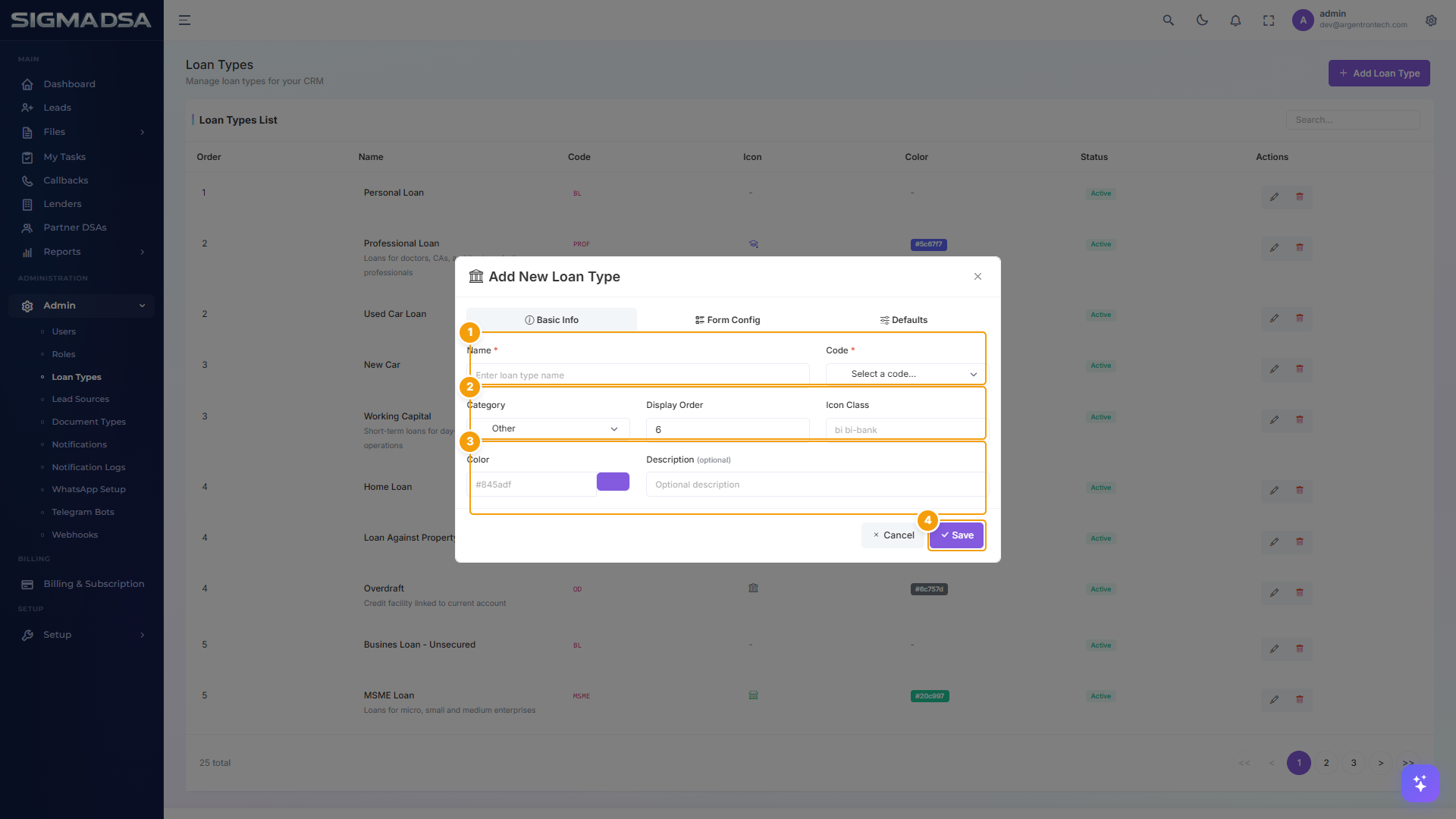Focus the color hex code field

click(532, 485)
